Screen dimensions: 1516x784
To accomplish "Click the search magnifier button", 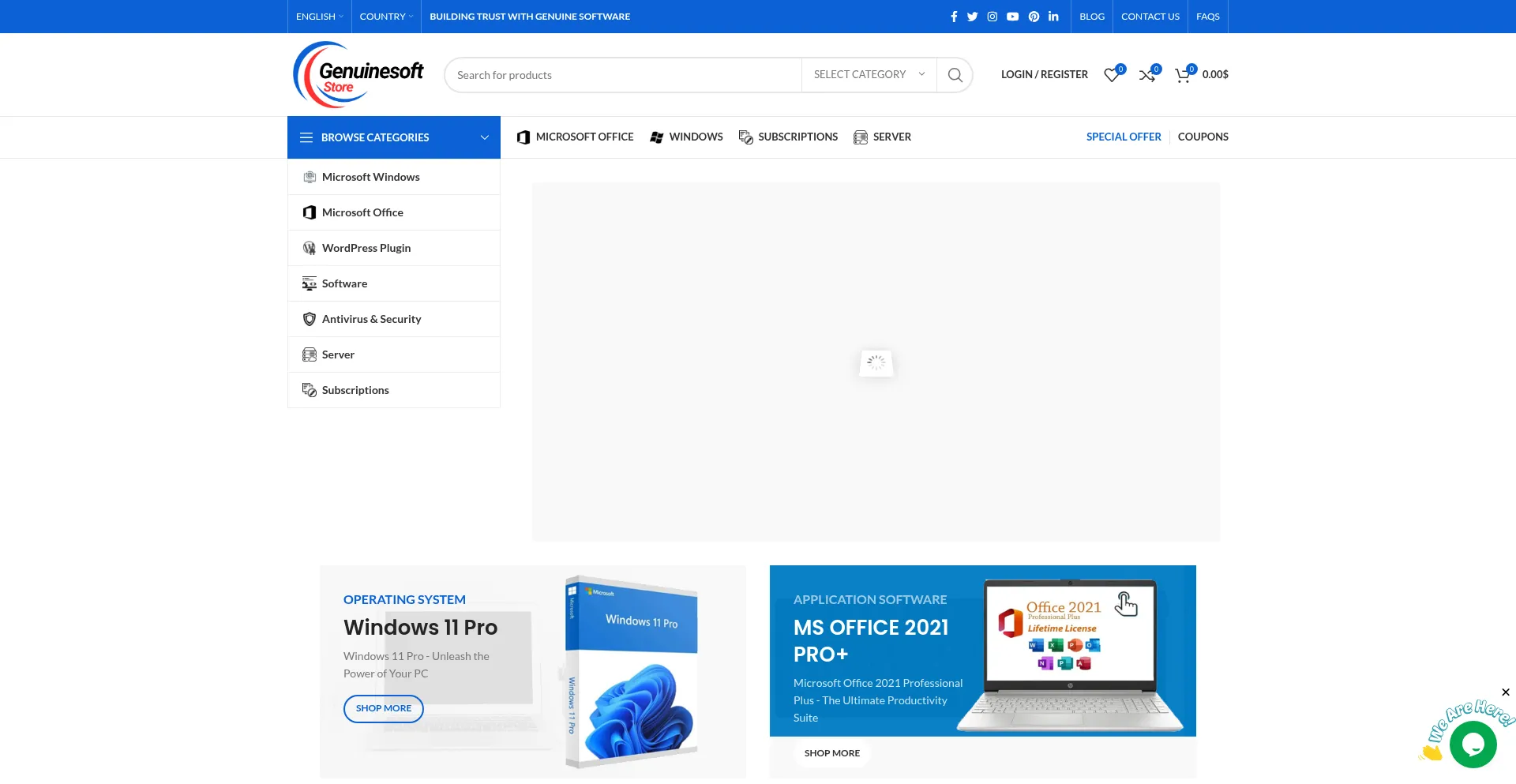I will (x=955, y=75).
